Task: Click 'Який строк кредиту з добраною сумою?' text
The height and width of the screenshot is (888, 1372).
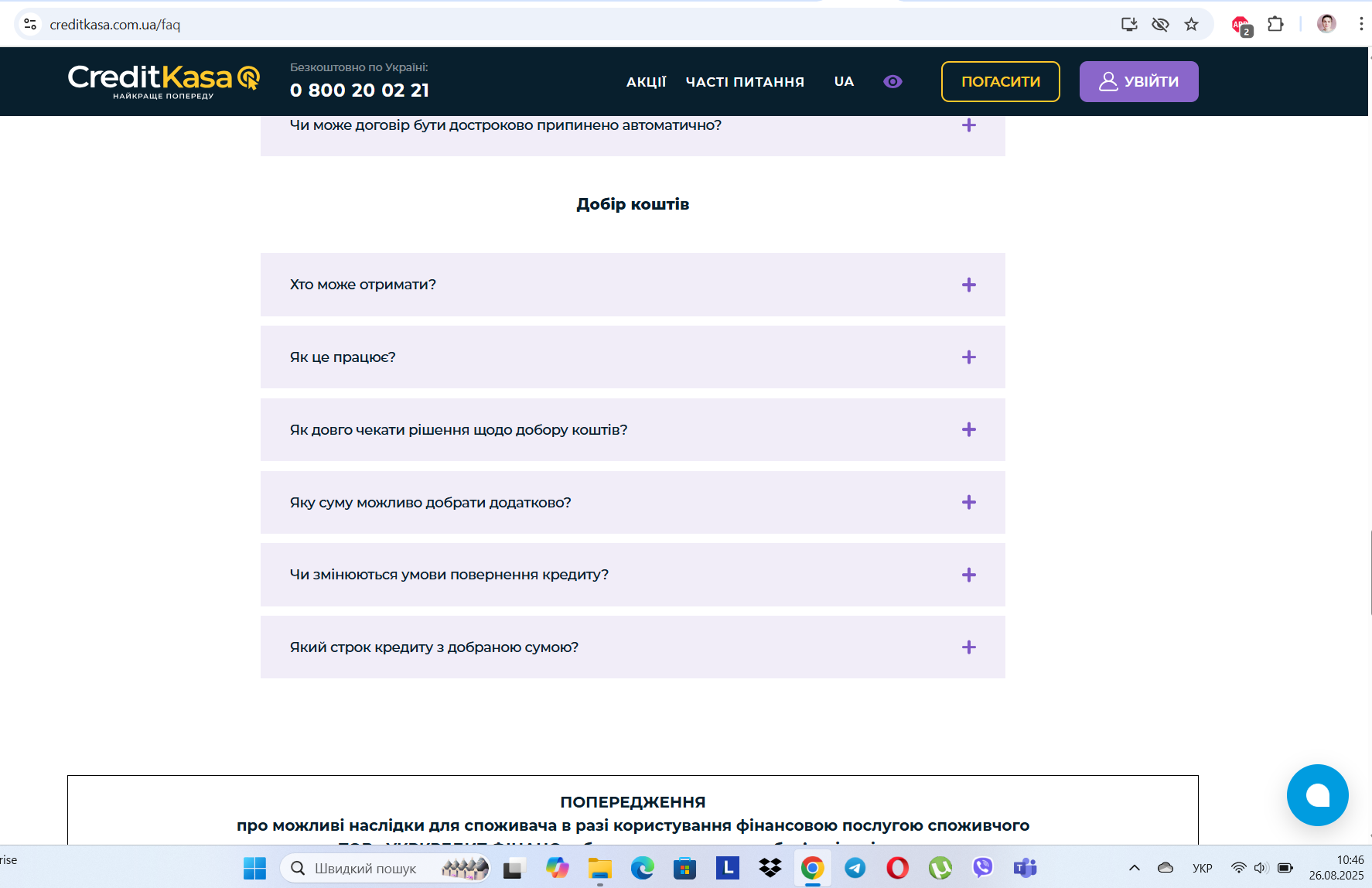Action: (x=434, y=647)
